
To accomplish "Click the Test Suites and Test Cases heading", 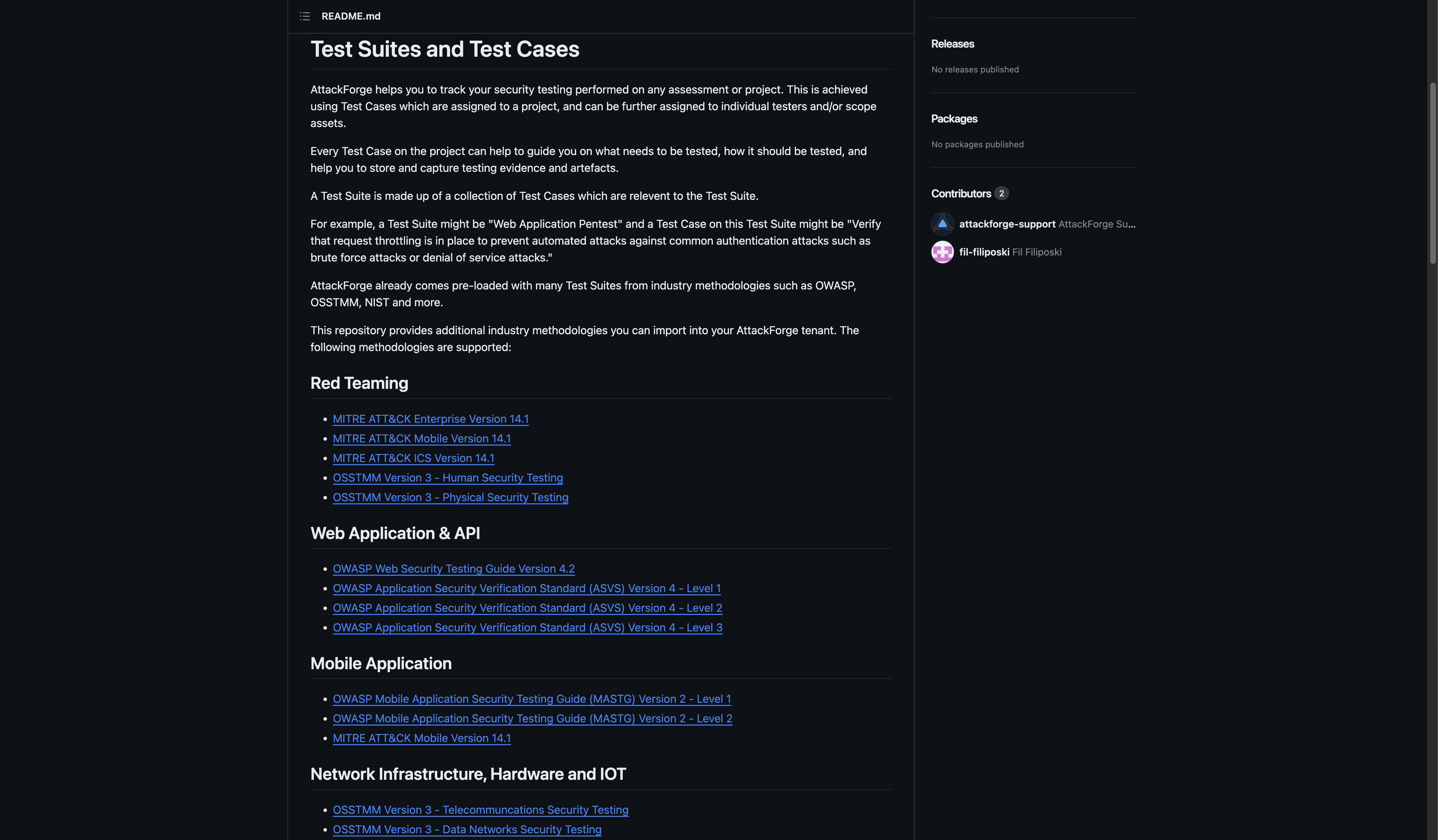I will pos(445,49).
